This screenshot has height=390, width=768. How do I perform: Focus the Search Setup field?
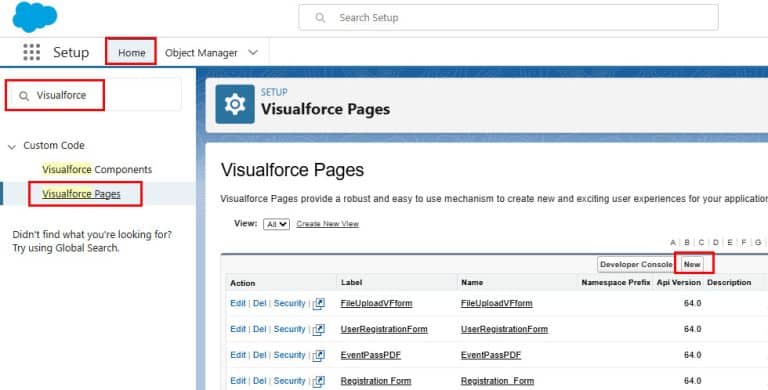point(508,18)
